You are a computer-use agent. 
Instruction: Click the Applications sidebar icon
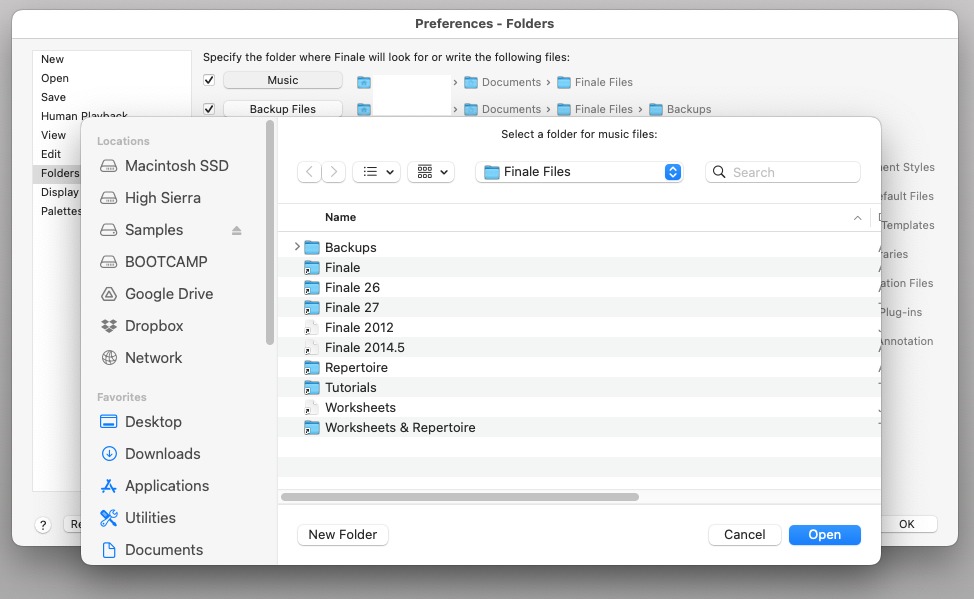click(x=109, y=486)
